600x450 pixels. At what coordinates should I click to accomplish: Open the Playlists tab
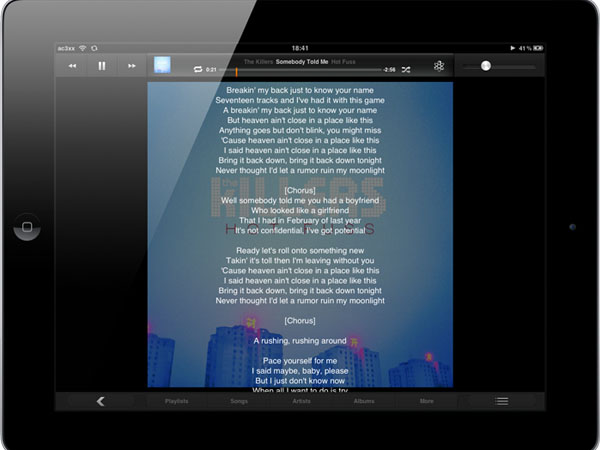176,401
